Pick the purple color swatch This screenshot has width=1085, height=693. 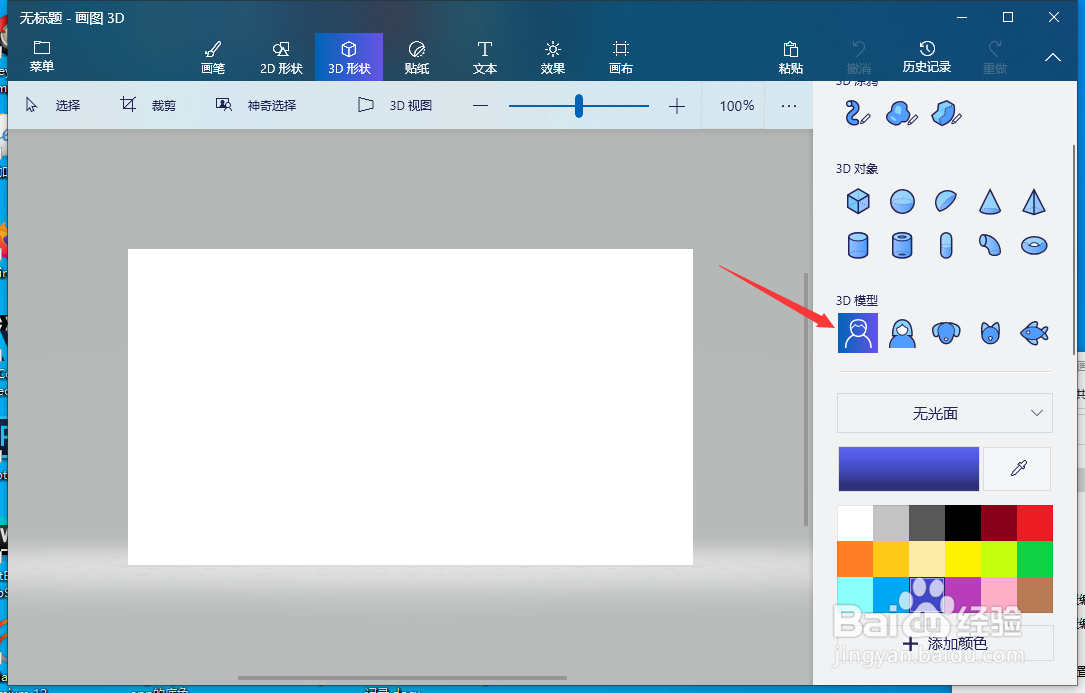tap(963, 595)
